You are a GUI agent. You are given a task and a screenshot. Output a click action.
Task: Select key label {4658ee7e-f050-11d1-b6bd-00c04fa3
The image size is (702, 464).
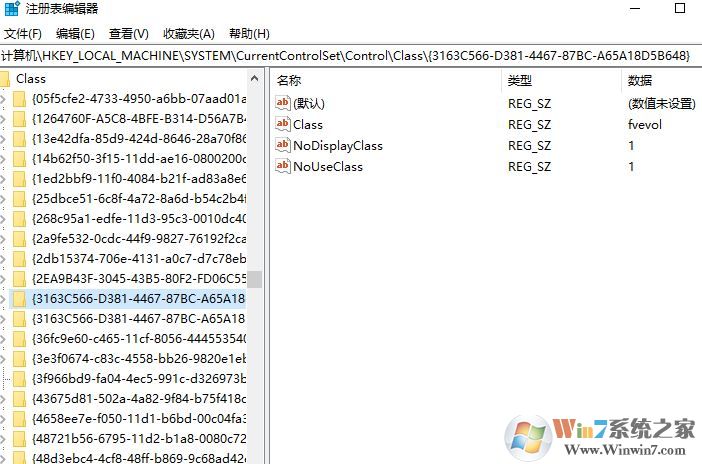pos(139,419)
